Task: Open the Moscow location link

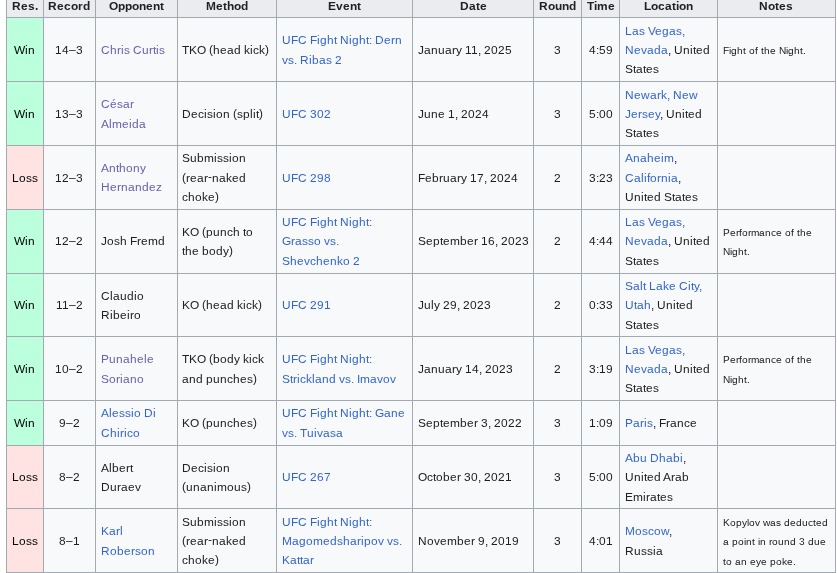Action: coord(647,531)
